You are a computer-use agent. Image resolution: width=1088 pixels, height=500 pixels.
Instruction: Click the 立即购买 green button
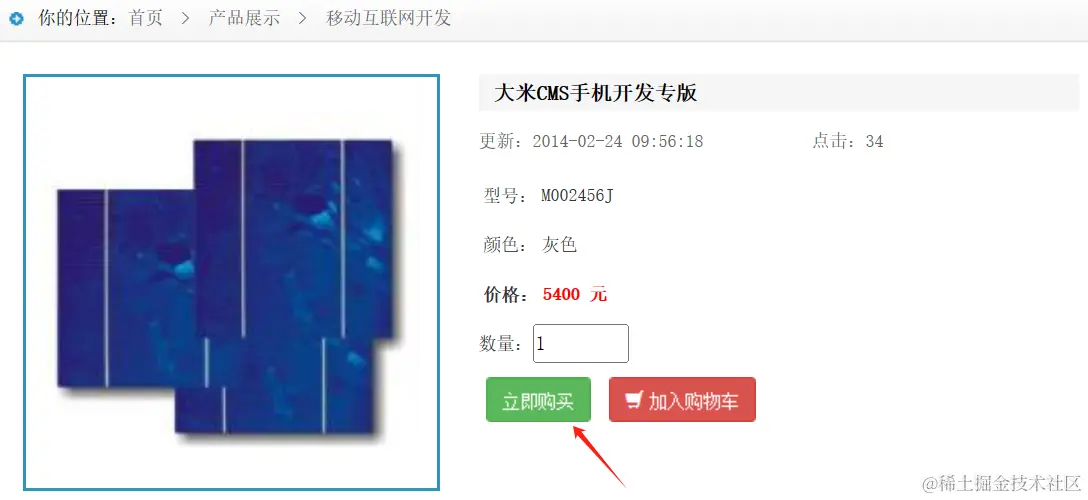click(538, 399)
